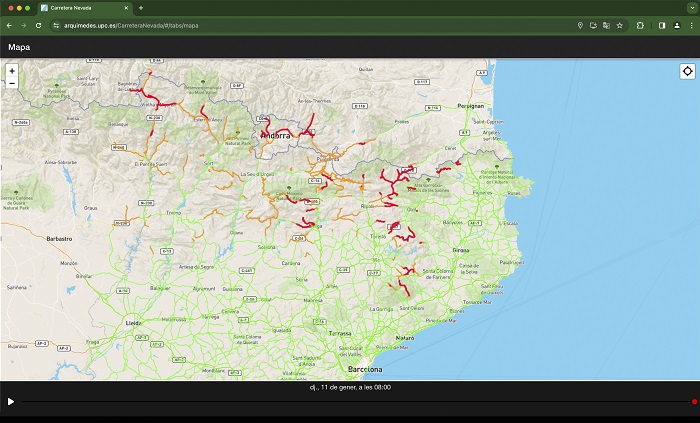
Task: Zoom out of the map
Action: (x=11, y=83)
